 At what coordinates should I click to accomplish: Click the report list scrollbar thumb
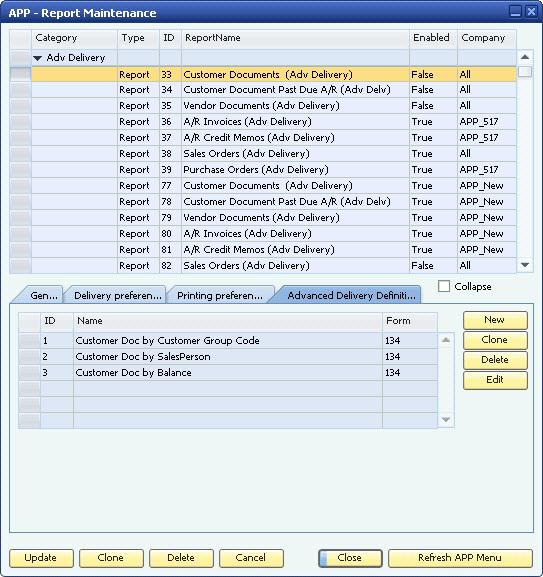[525, 71]
